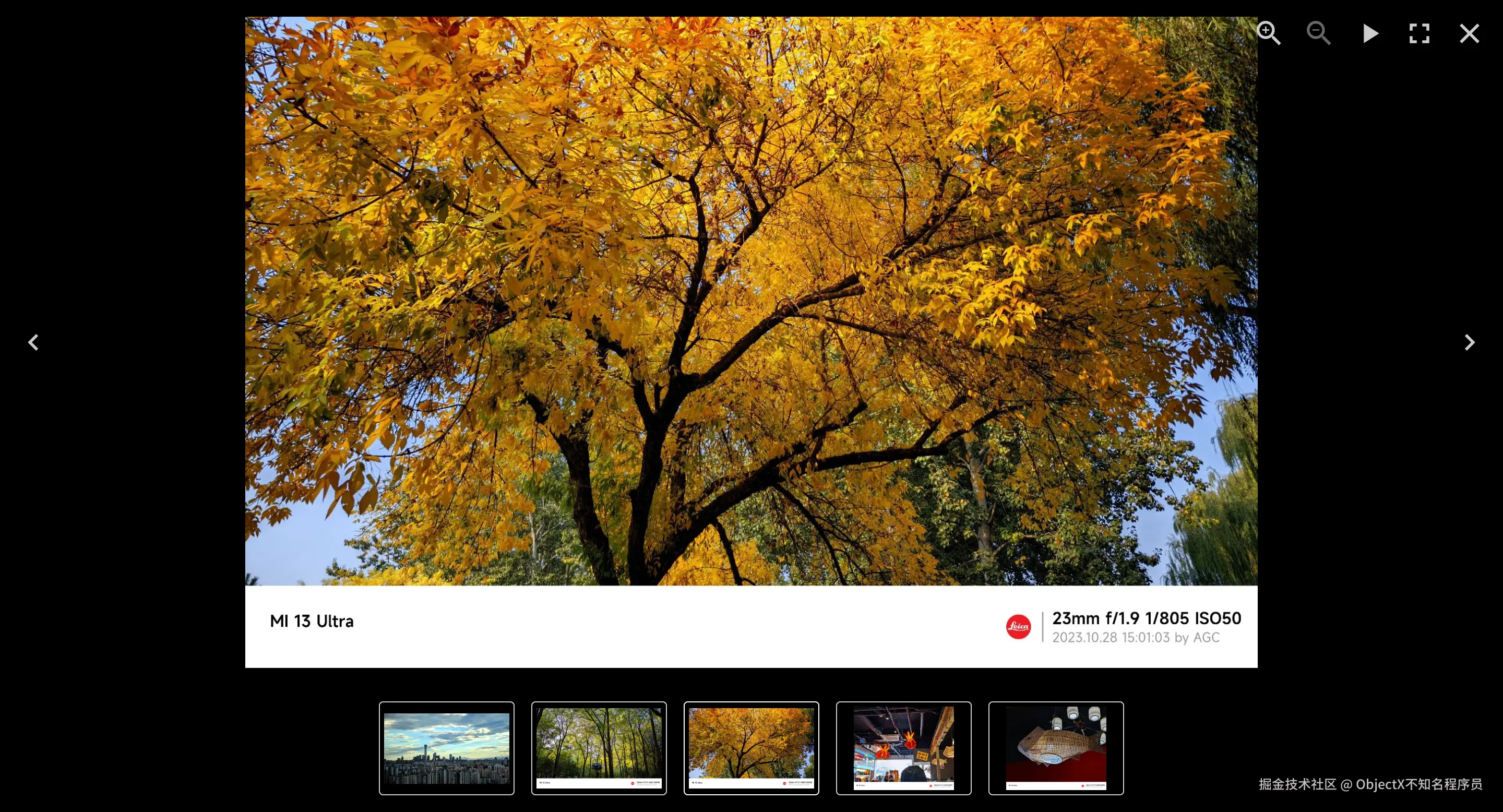Click the white watermark info bar
The width and height of the screenshot is (1503, 812).
[x=642, y=627]
